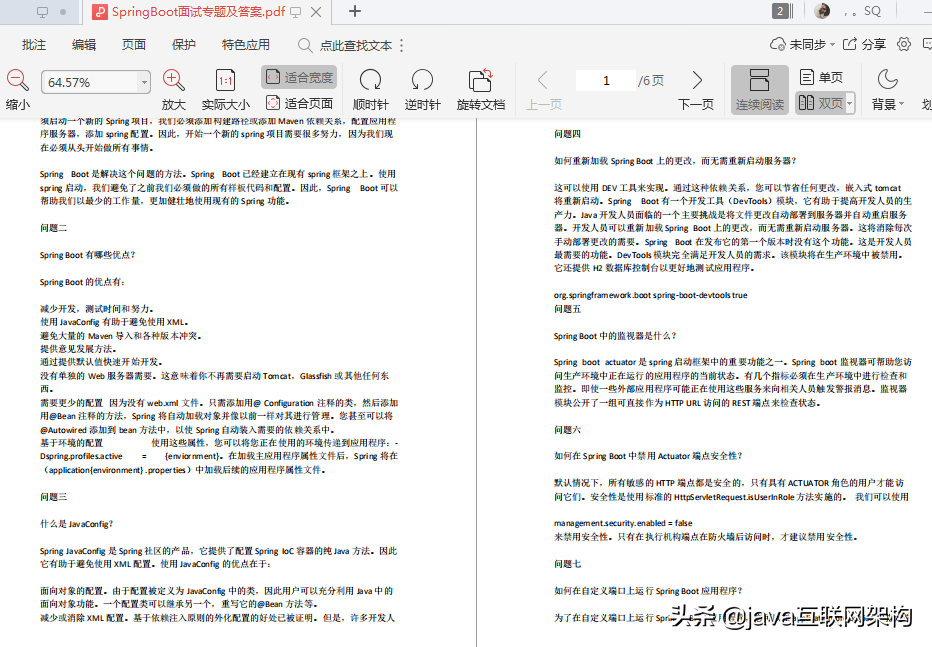Click heading 问题六 in right page

click(568, 430)
